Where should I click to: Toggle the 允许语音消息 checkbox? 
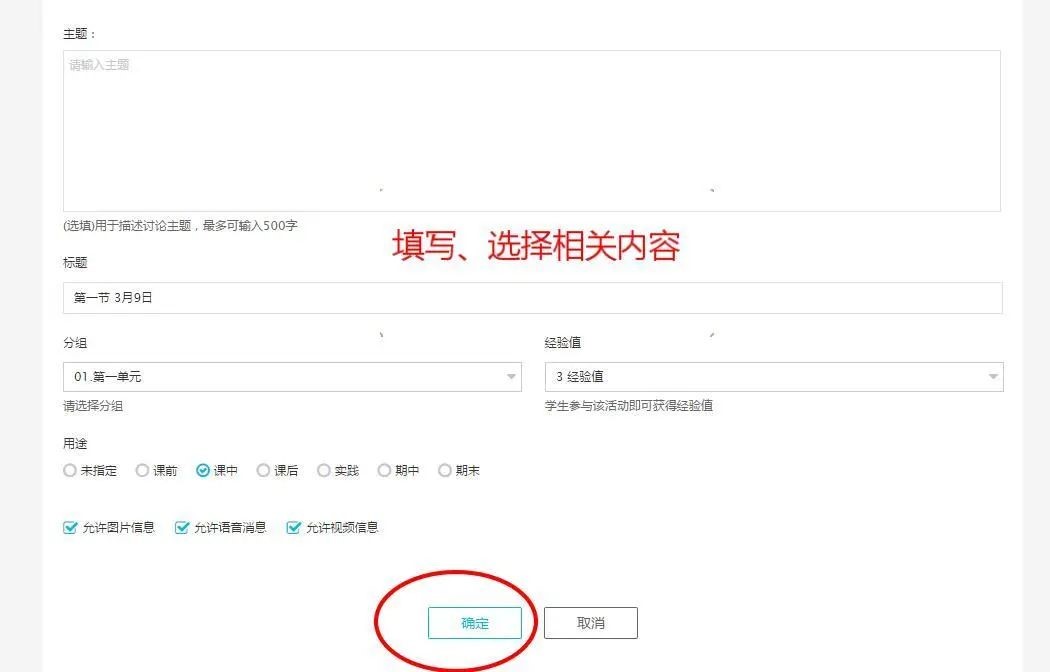pos(182,527)
